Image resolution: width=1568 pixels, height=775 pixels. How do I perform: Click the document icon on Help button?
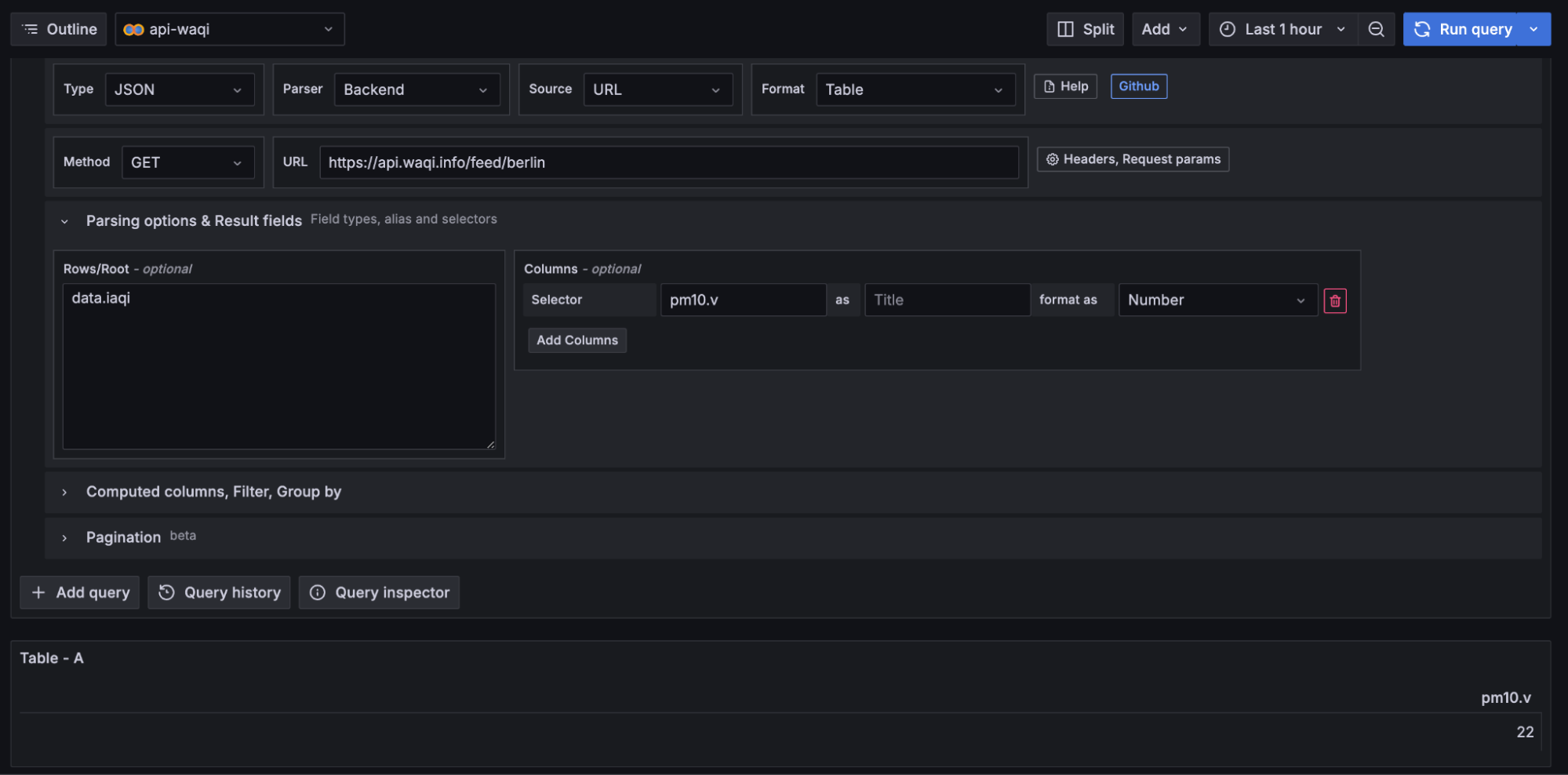1049,86
